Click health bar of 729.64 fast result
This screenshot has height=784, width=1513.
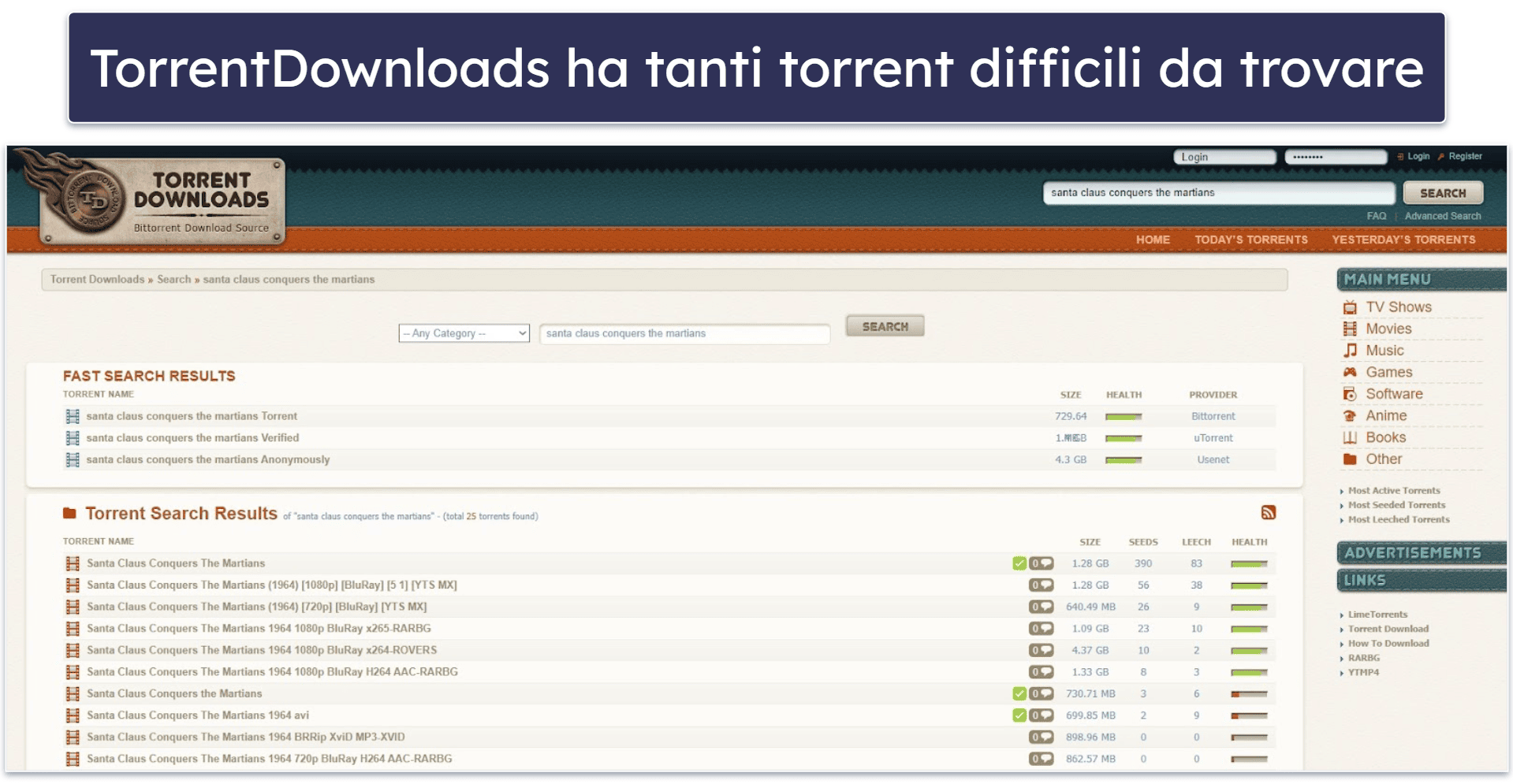tap(1124, 417)
